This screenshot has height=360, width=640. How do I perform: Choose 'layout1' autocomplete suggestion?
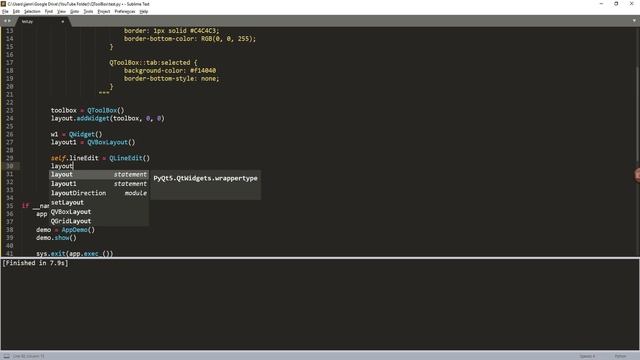[99, 184]
